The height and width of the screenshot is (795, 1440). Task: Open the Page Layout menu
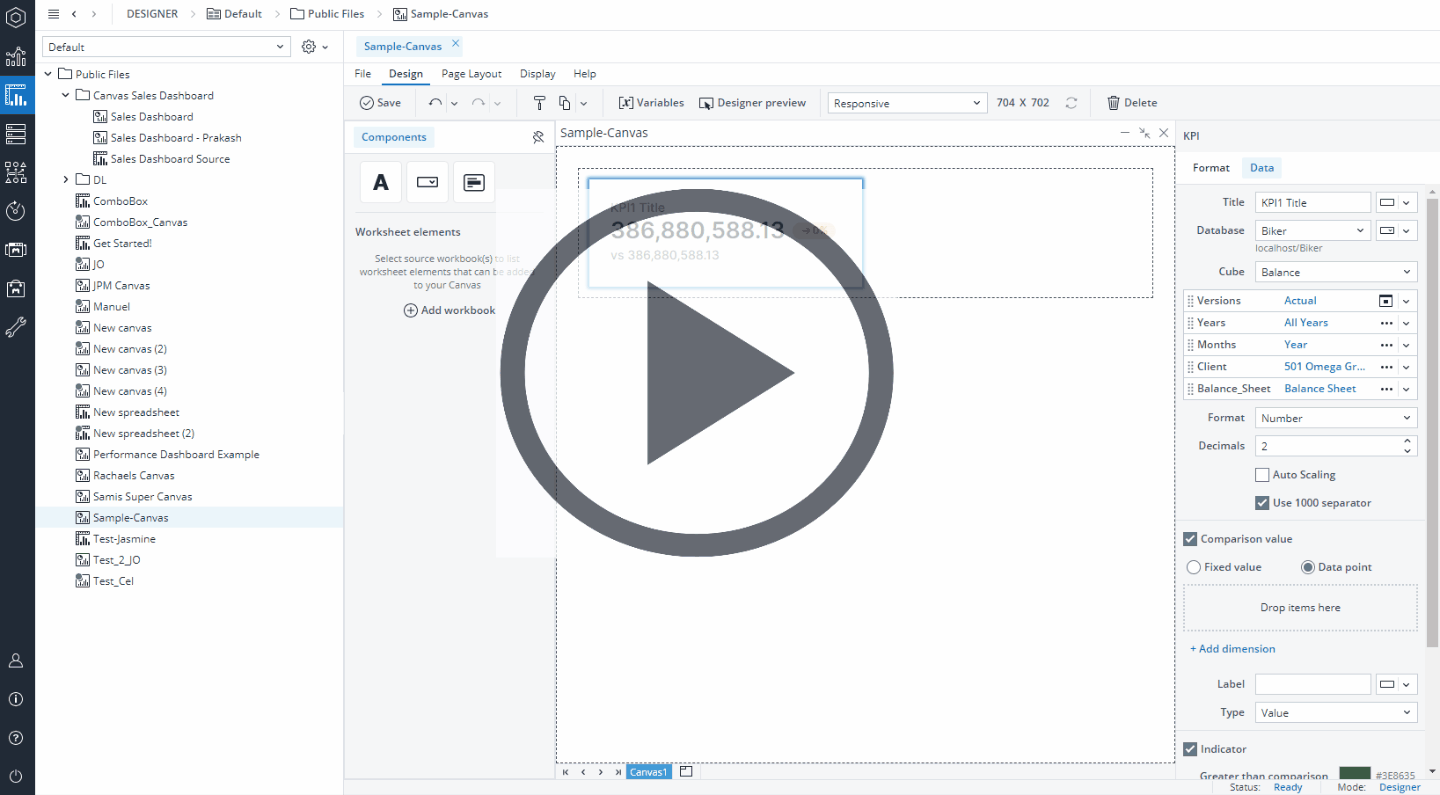click(x=471, y=73)
